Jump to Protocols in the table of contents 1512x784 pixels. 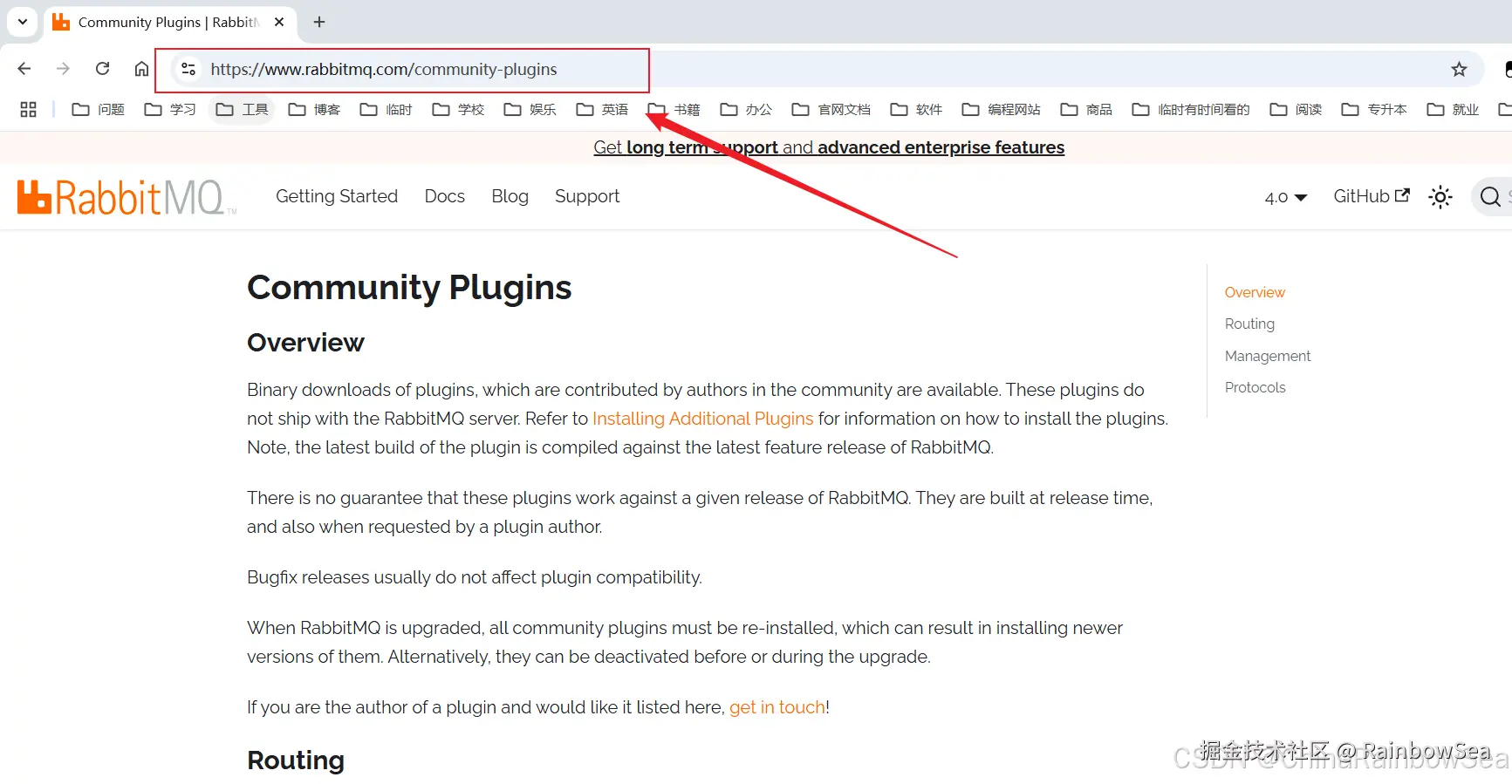coord(1255,387)
